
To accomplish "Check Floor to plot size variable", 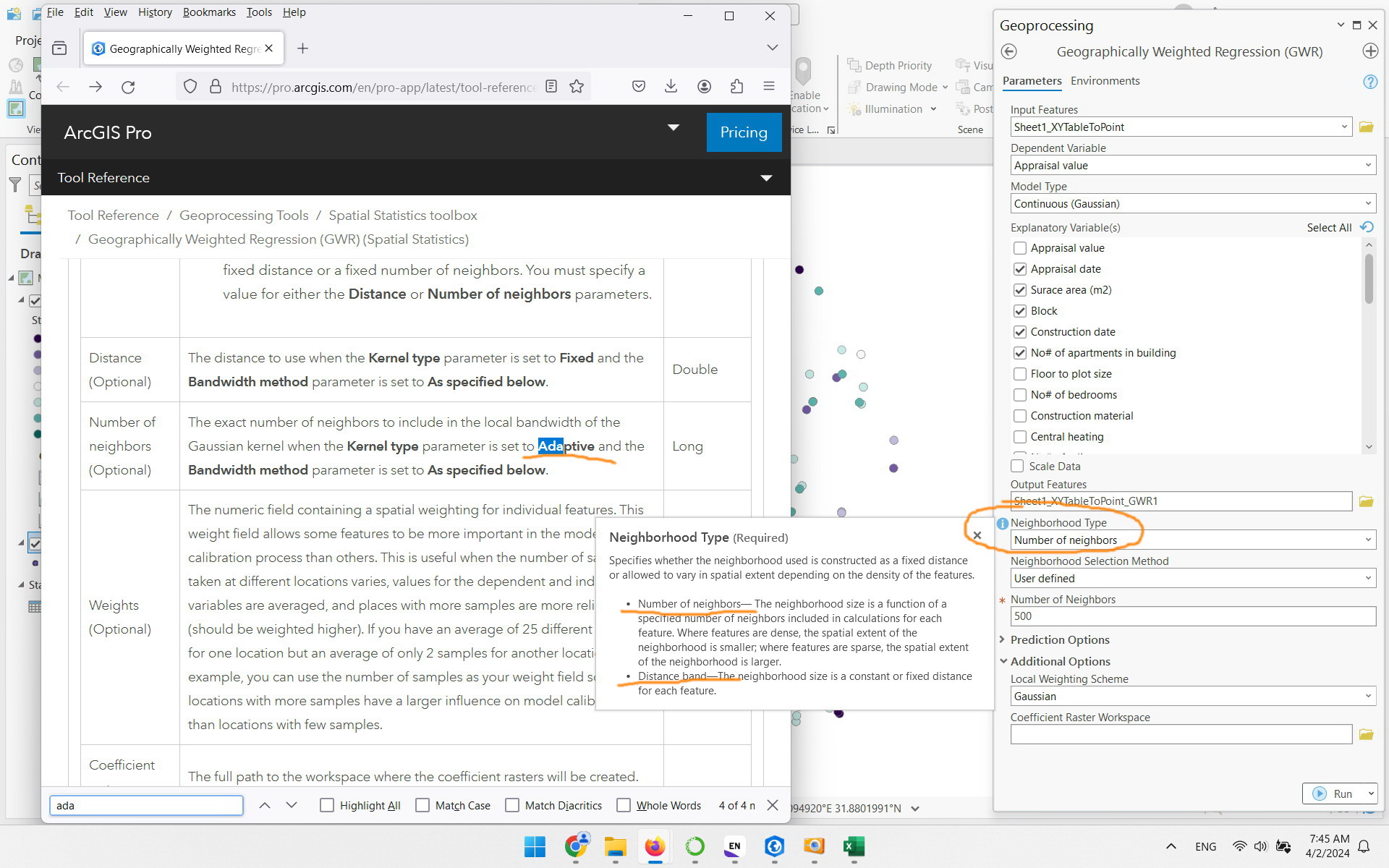I will (x=1020, y=374).
